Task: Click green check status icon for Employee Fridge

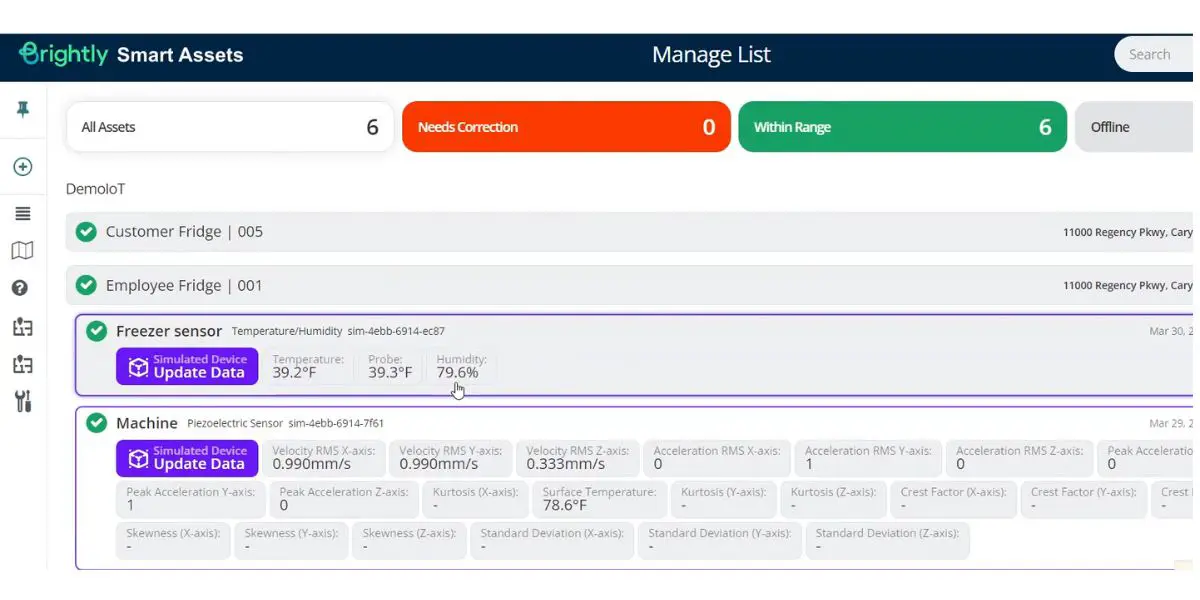Action: tap(87, 285)
